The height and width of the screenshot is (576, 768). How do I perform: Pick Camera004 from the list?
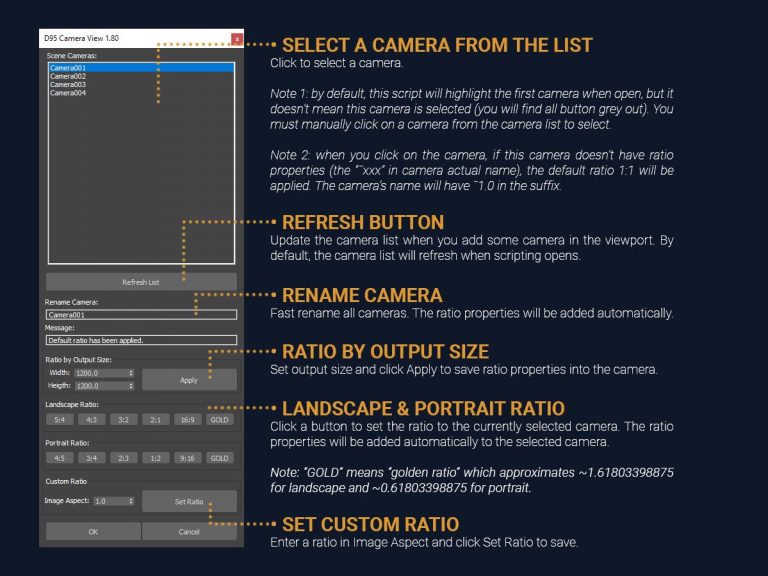coord(68,92)
